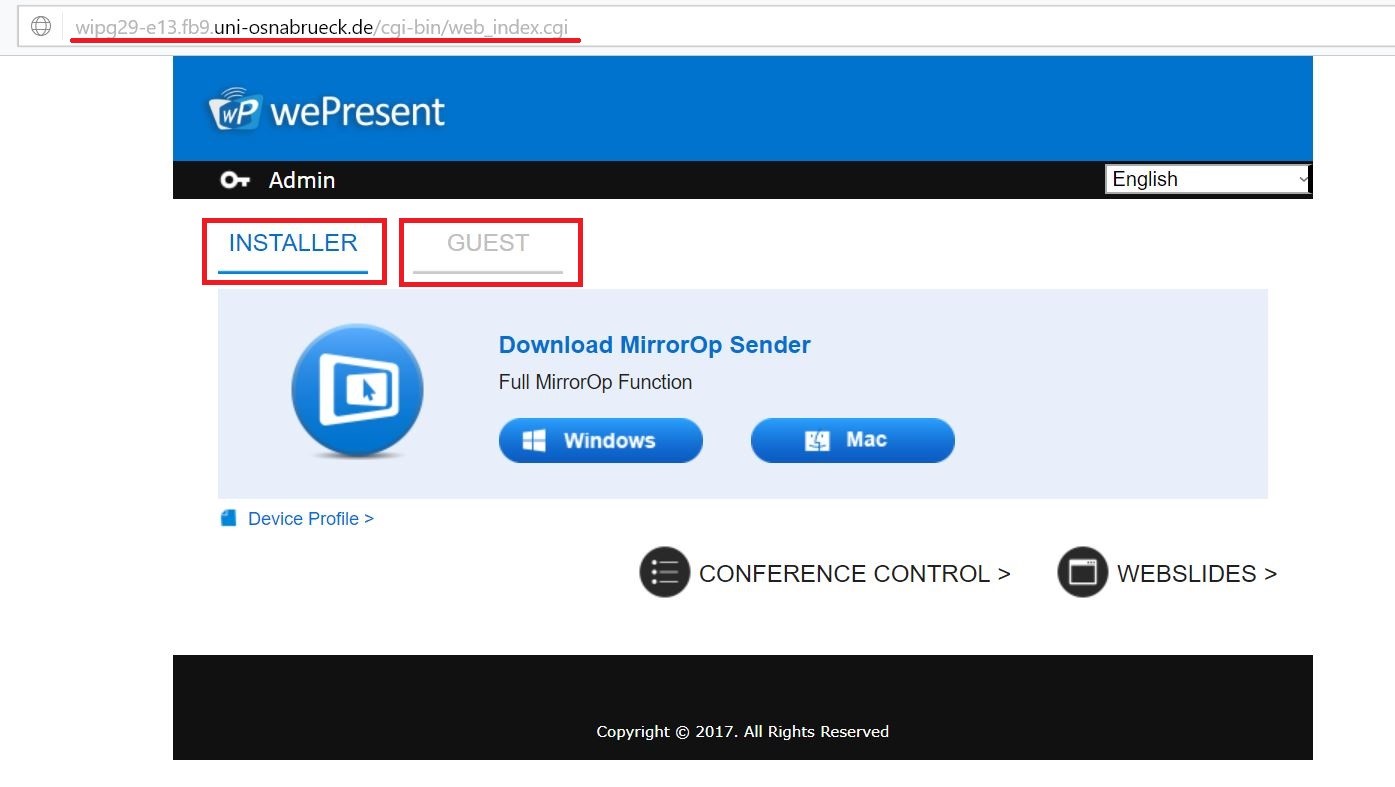Screen dimensions: 1395x787
Task: Click the globe icon in address bar
Action: click(x=41, y=27)
